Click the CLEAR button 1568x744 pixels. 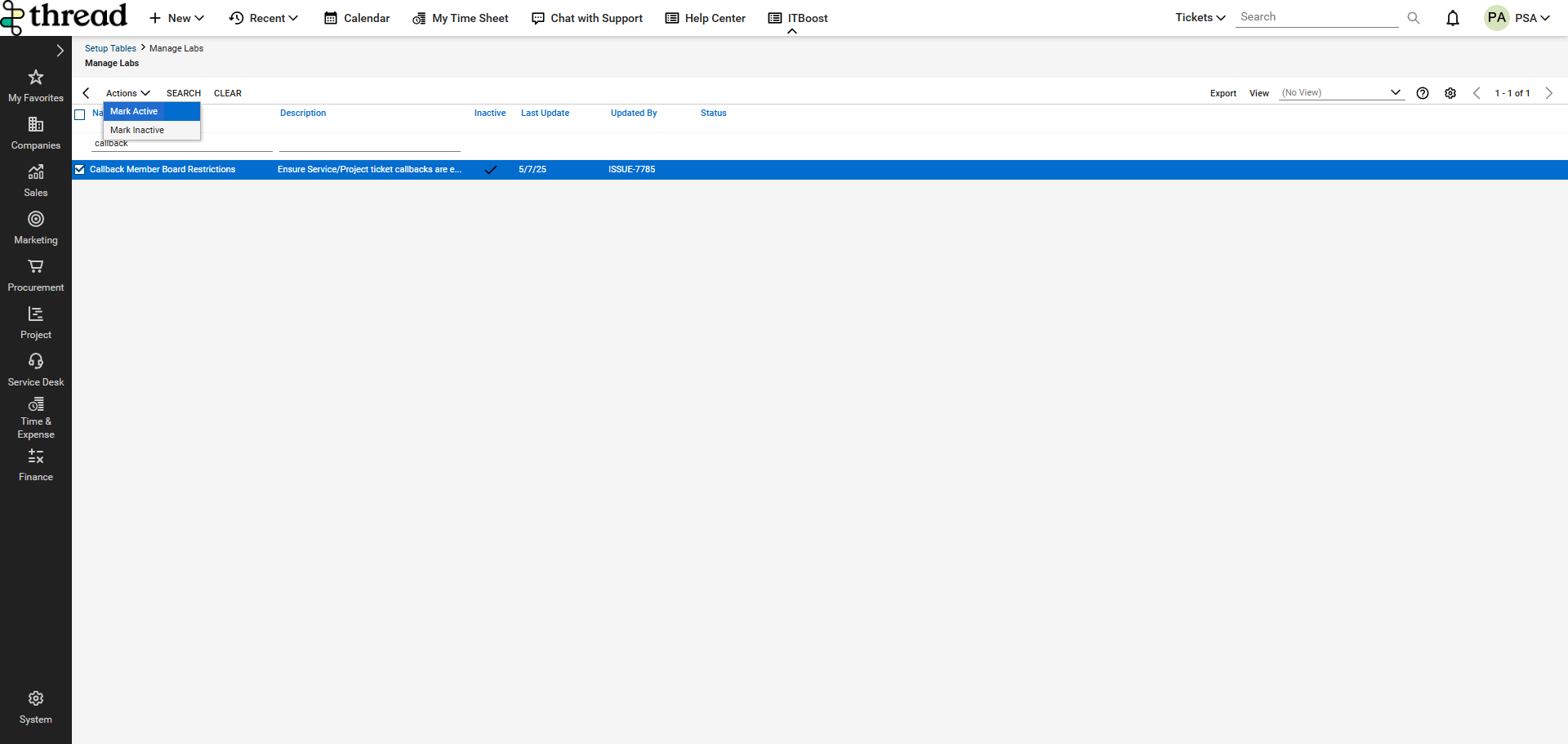(x=228, y=93)
